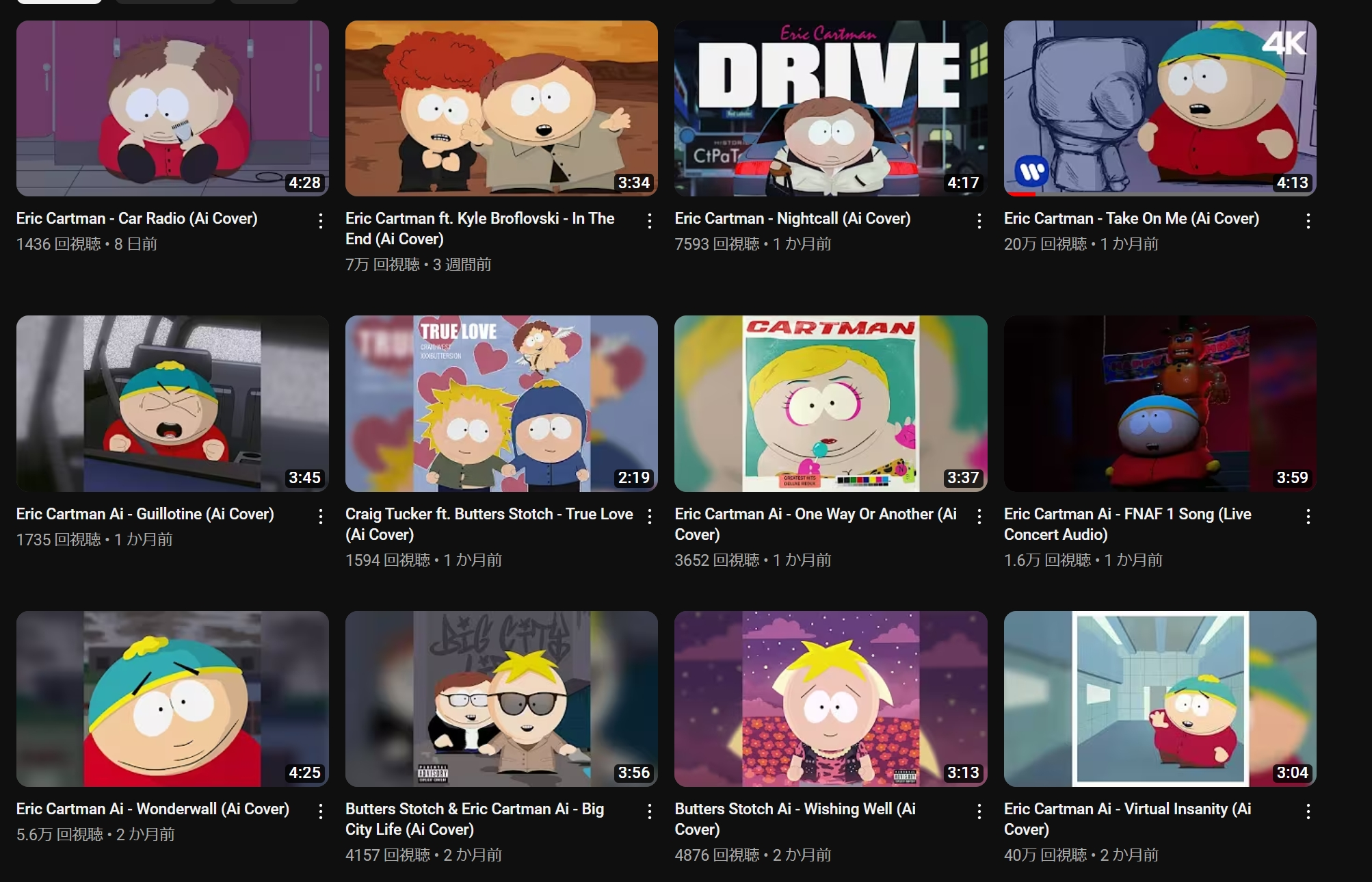
Task: Play the One Way Or Another thumbnail
Action: [x=831, y=403]
